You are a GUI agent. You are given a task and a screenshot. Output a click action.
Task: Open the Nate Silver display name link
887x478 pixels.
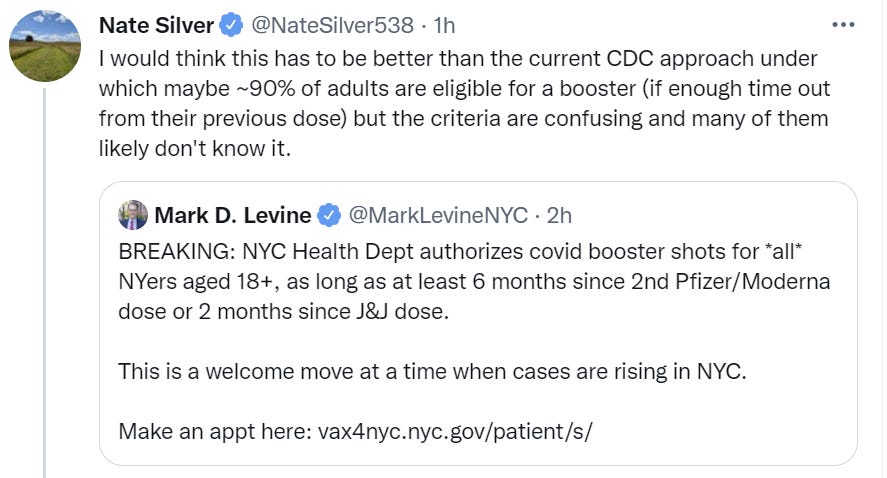point(156,25)
